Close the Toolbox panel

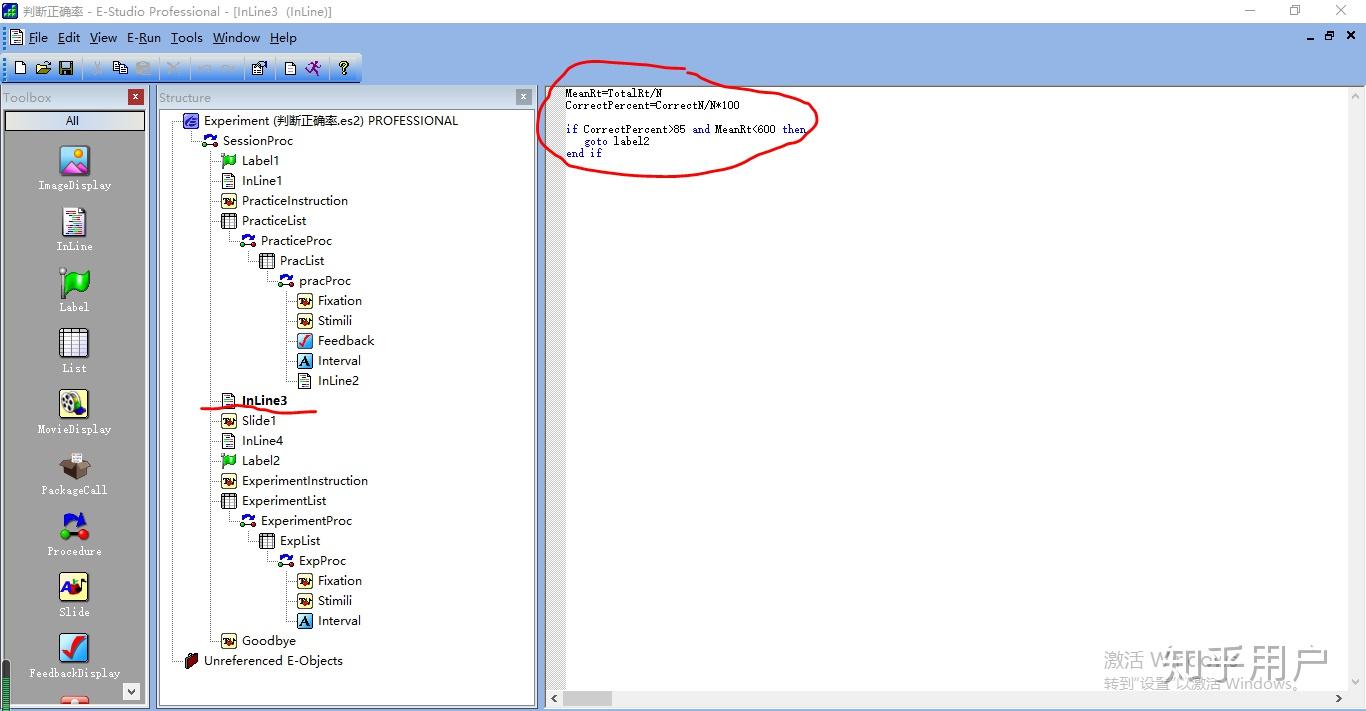(x=136, y=97)
